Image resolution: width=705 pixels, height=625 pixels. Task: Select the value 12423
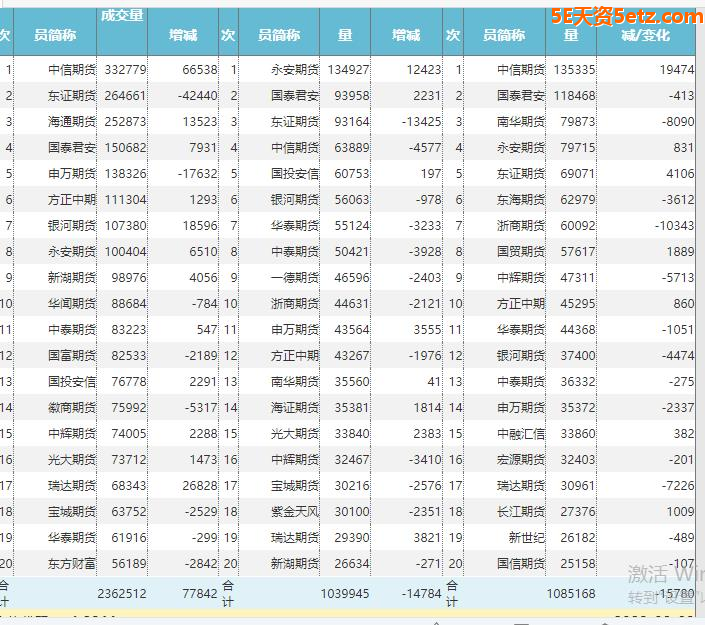coord(424,70)
